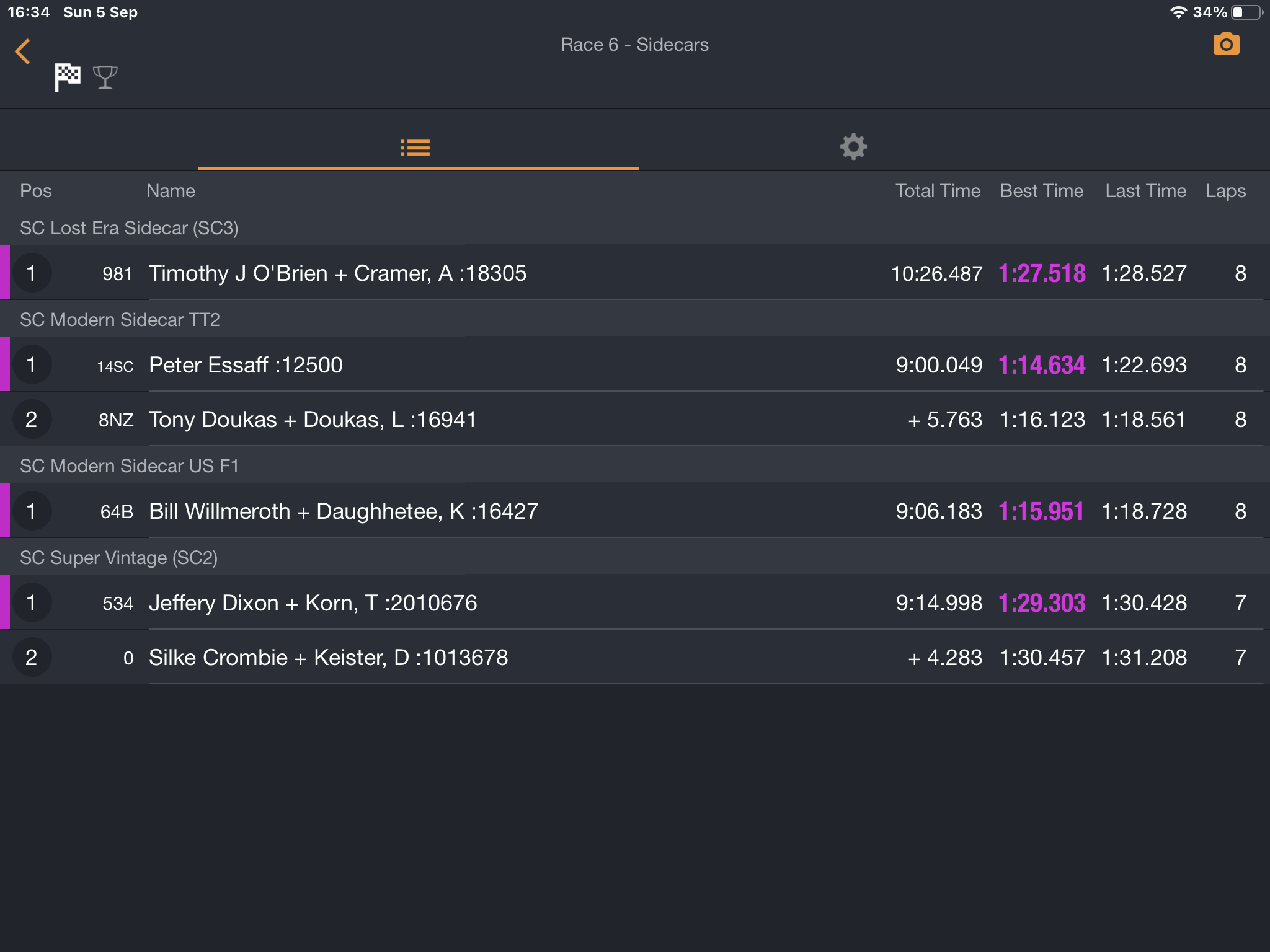Viewport: 1270px width, 952px height.
Task: Tap the Race 6 - Sidecars title
Action: tap(634, 45)
